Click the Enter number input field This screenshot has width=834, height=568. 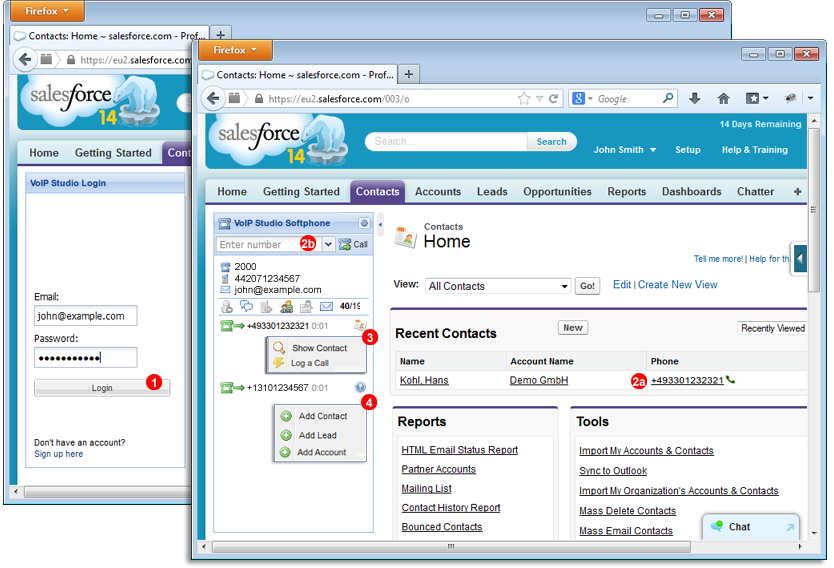tap(260, 244)
